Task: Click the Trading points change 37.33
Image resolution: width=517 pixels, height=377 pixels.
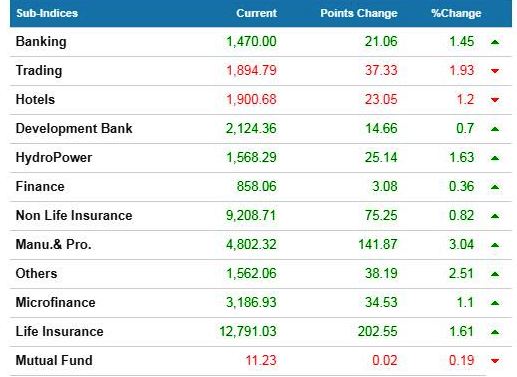Action: tap(381, 70)
